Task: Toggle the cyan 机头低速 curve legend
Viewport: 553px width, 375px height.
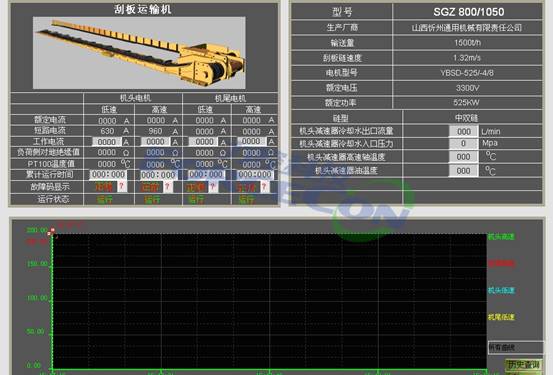Action: (501, 290)
